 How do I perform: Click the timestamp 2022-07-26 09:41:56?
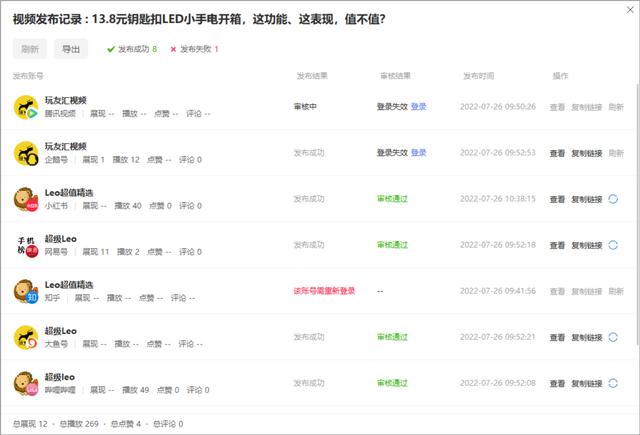coord(498,291)
